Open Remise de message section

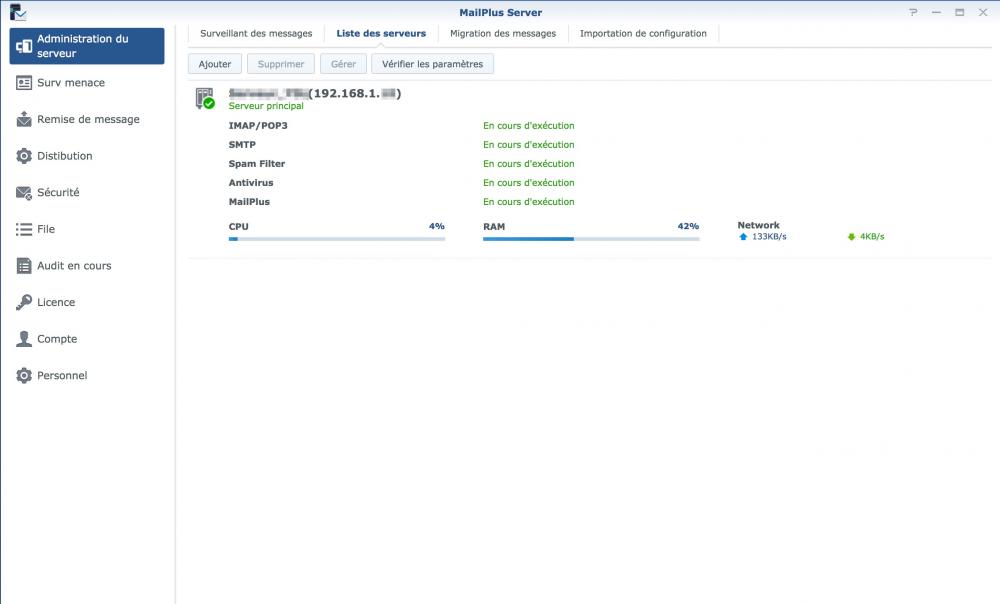87,119
